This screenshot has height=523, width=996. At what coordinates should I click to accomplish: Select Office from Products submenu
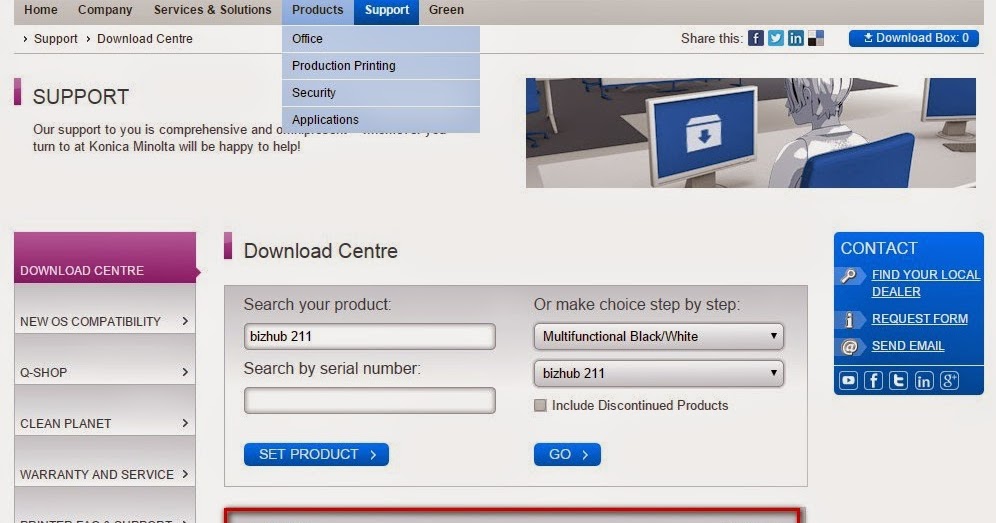click(380, 39)
